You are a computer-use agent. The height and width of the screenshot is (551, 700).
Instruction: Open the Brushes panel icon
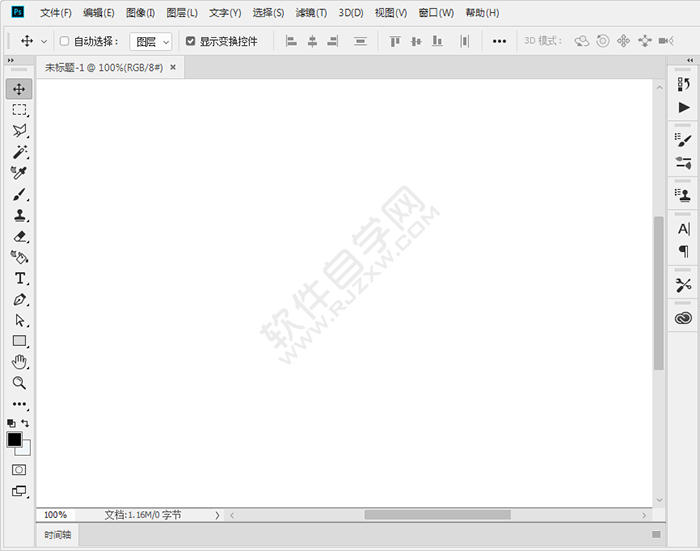tap(683, 140)
